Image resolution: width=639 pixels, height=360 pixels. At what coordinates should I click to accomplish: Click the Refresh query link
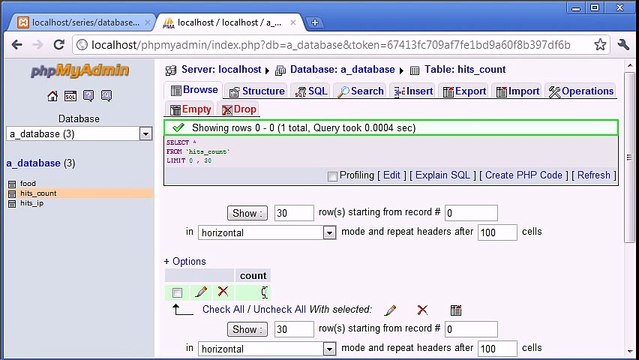click(594, 175)
